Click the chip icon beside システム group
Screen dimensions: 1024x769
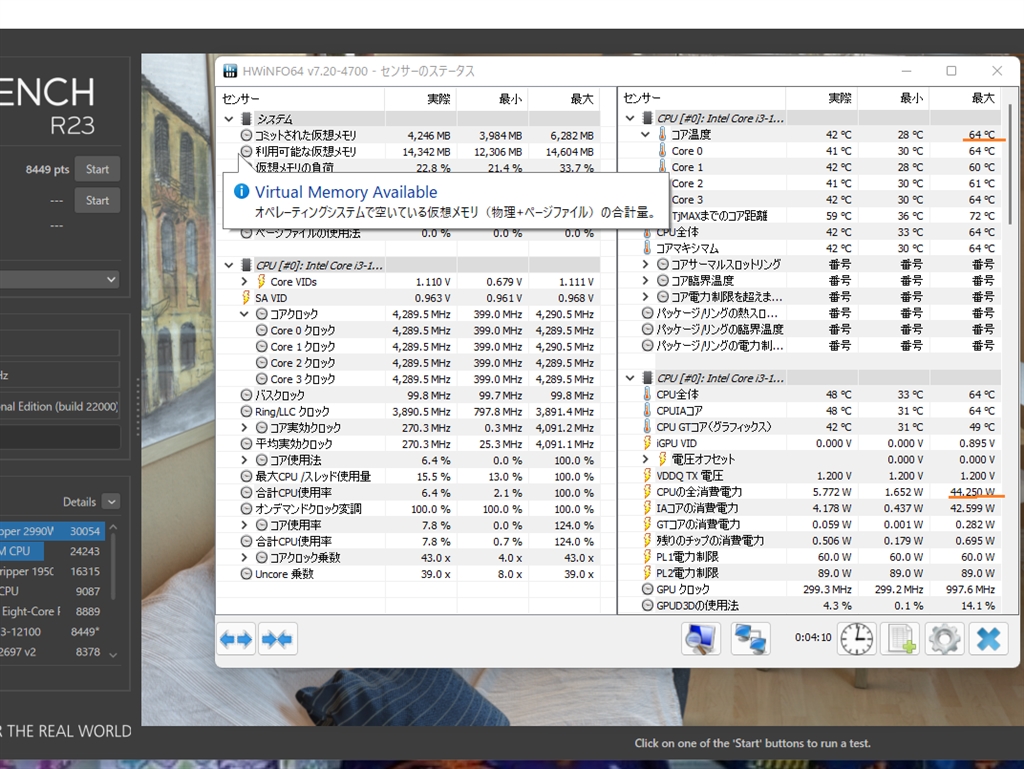coord(246,119)
